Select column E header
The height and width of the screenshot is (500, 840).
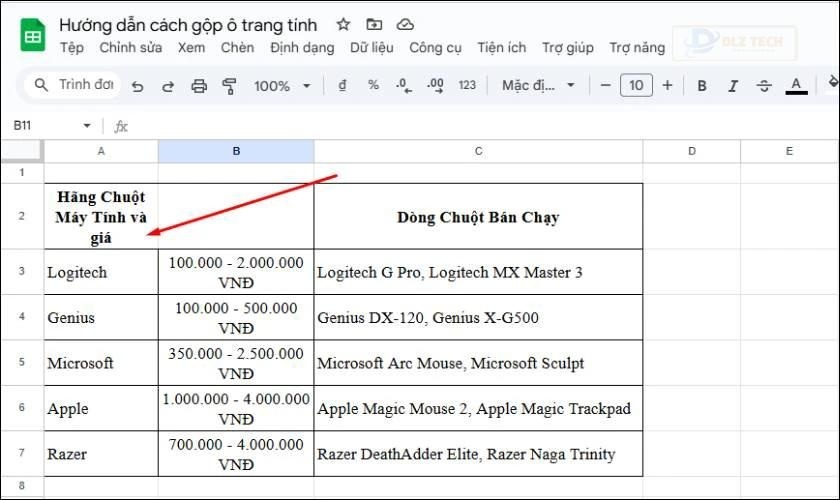790,151
